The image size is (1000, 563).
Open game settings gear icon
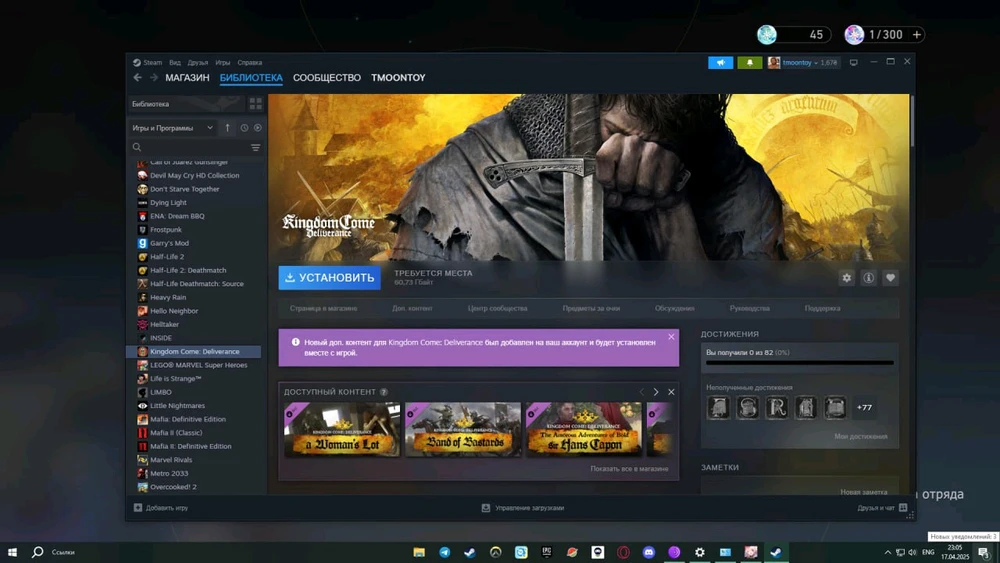point(846,278)
